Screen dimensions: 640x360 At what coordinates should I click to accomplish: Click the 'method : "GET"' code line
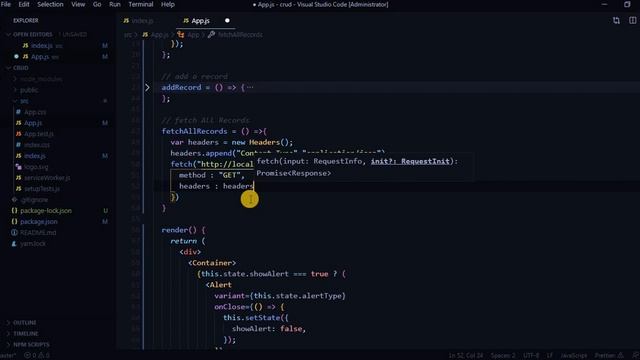[211, 175]
